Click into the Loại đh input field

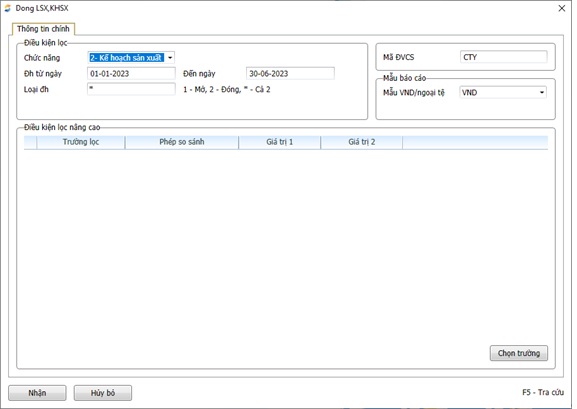(131, 89)
